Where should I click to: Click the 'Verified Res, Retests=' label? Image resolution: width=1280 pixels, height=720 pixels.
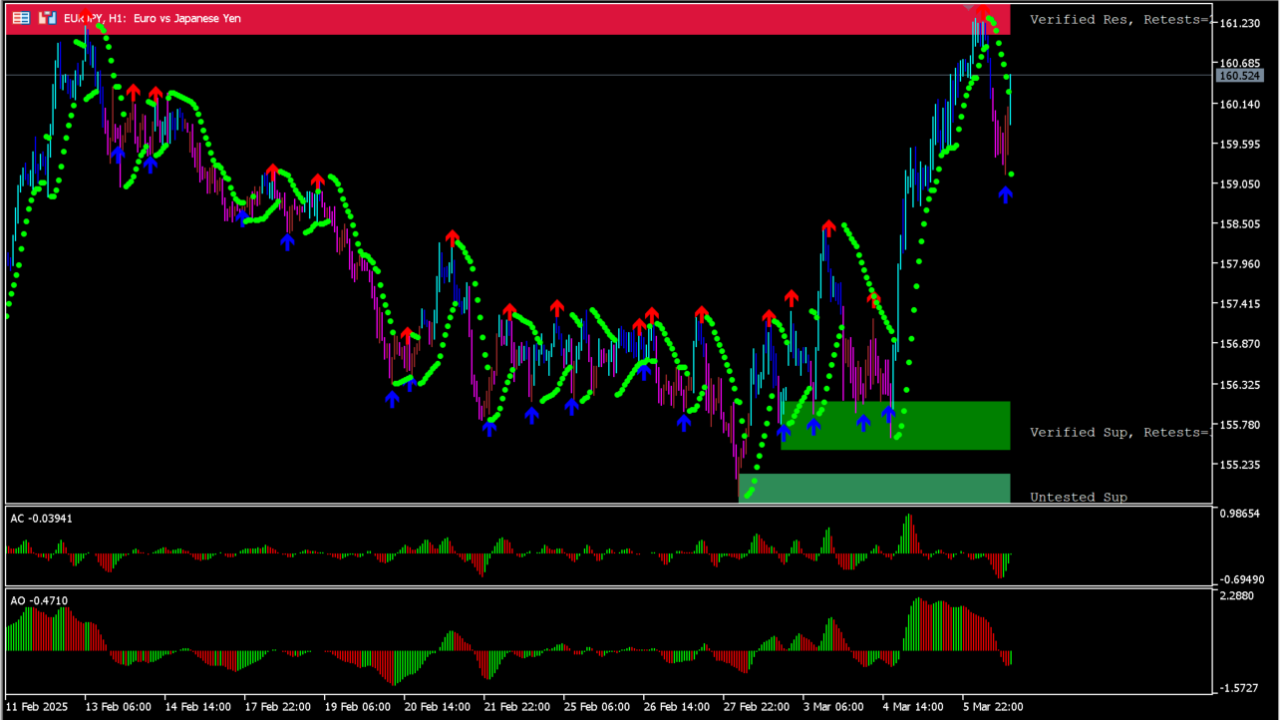(1120, 19)
